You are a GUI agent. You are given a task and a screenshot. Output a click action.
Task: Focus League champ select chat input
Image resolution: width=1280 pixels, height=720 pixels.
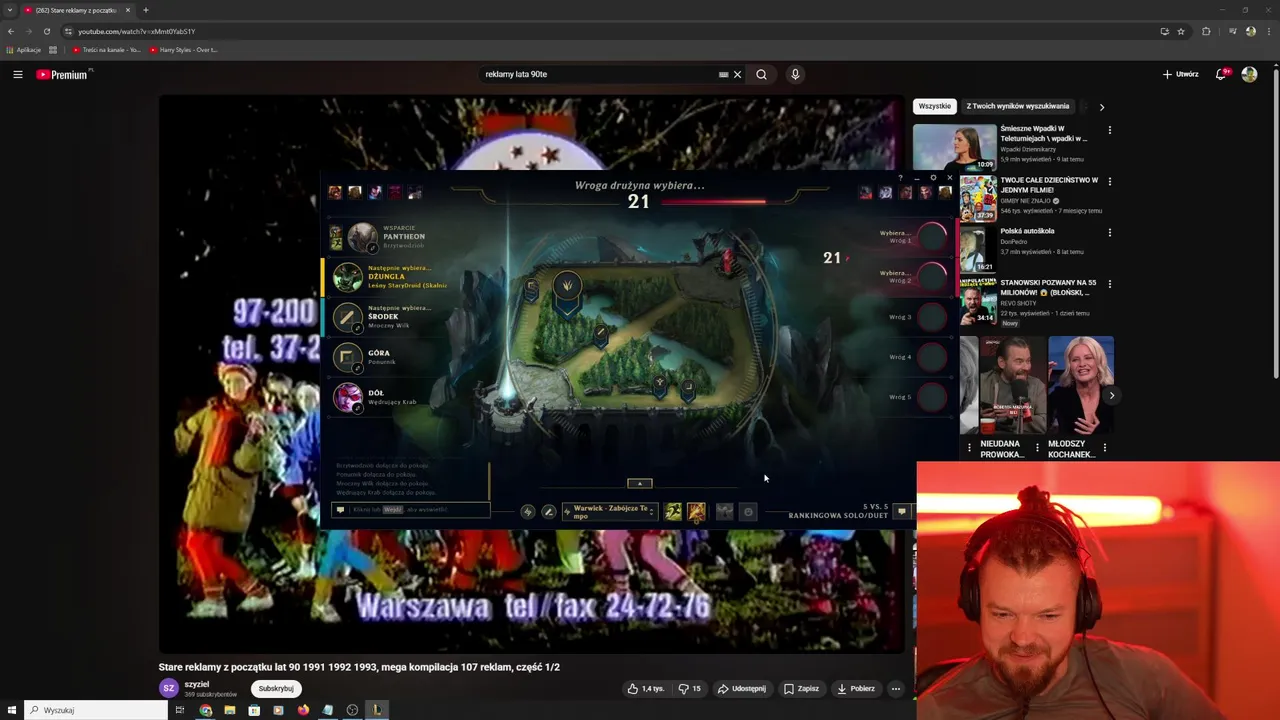[x=410, y=510]
